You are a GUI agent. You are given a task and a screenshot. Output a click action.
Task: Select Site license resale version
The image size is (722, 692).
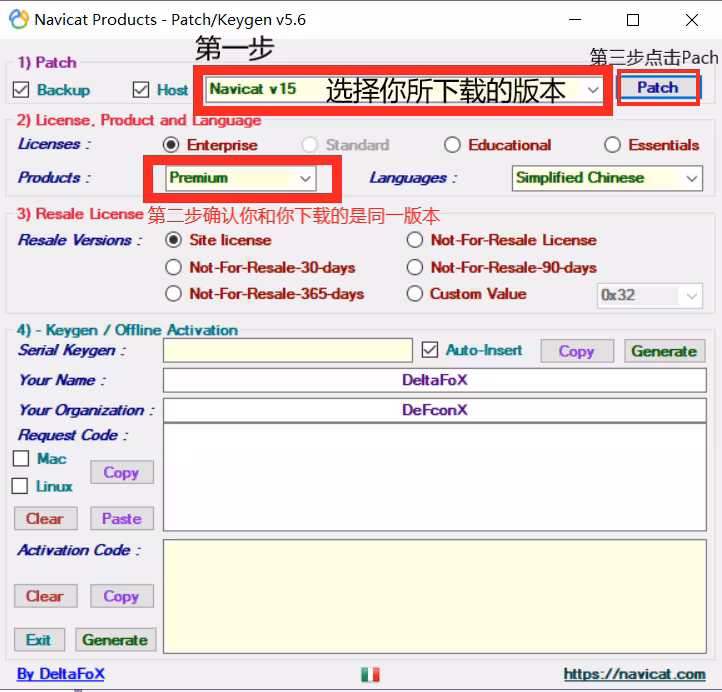tap(174, 240)
